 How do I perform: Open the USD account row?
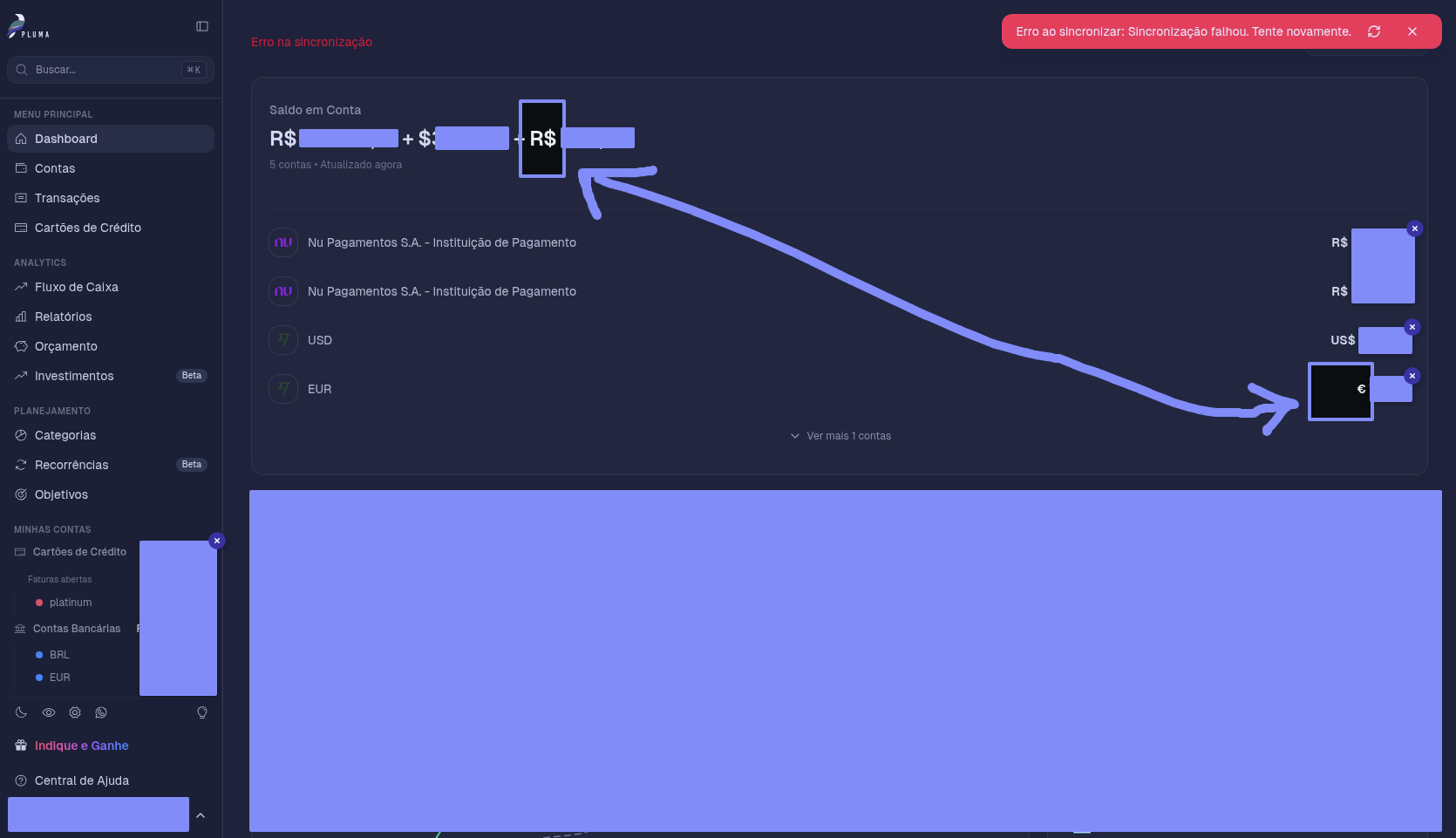320,340
